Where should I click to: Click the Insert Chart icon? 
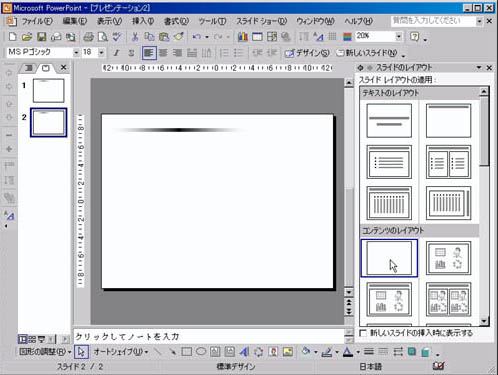243,37
